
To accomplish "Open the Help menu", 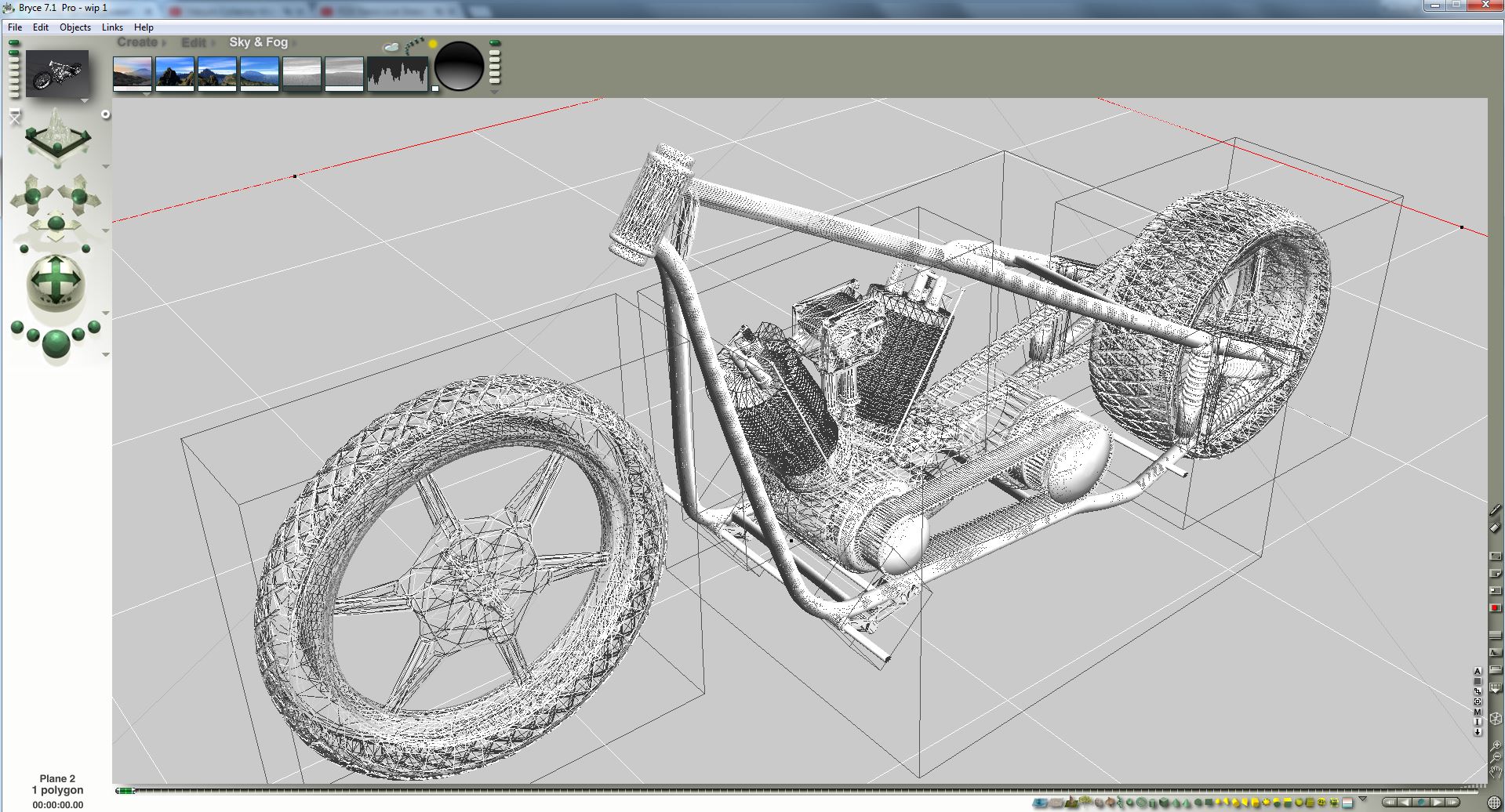I will 144,27.
